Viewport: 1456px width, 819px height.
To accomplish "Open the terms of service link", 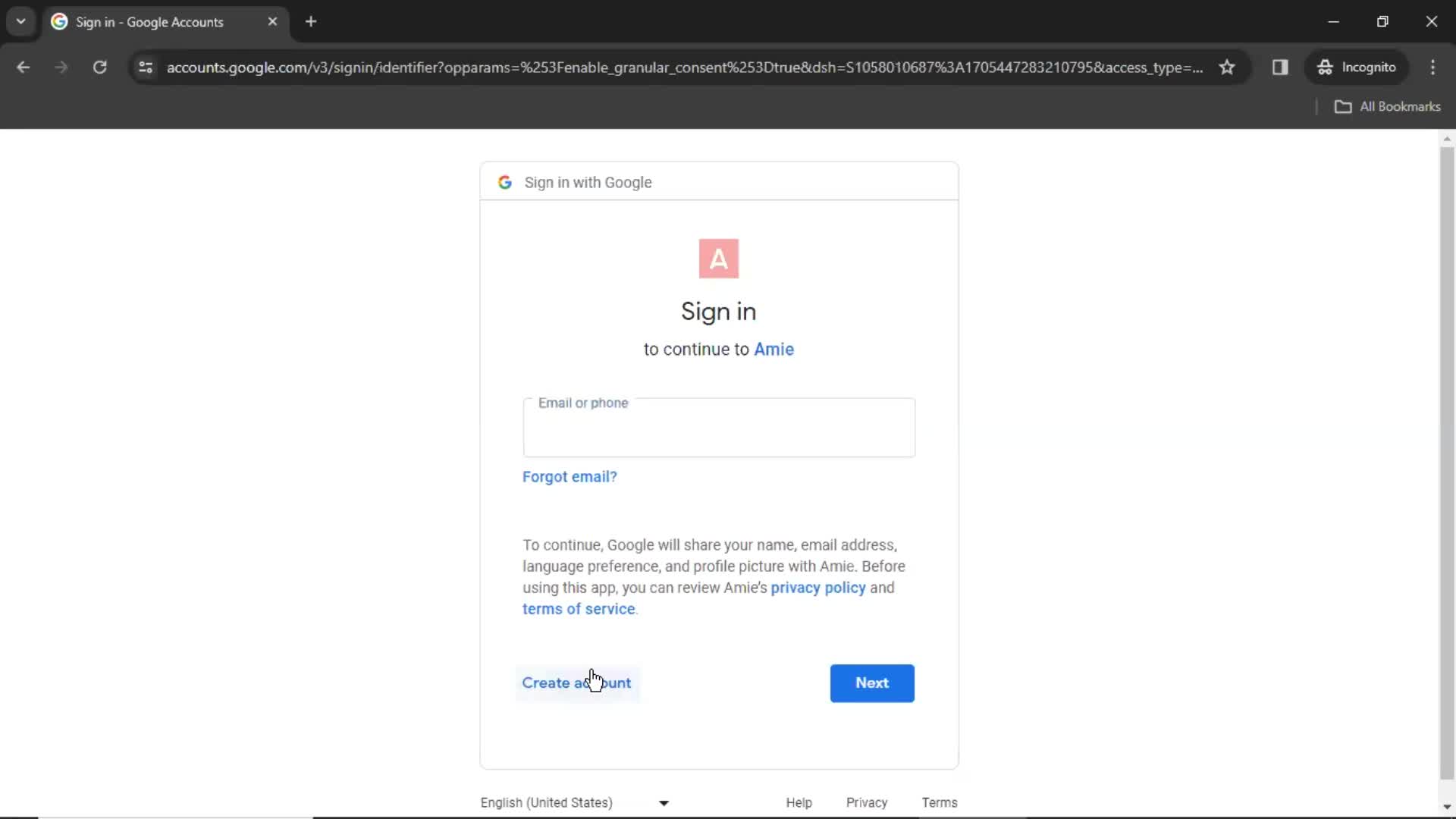I will point(577,609).
